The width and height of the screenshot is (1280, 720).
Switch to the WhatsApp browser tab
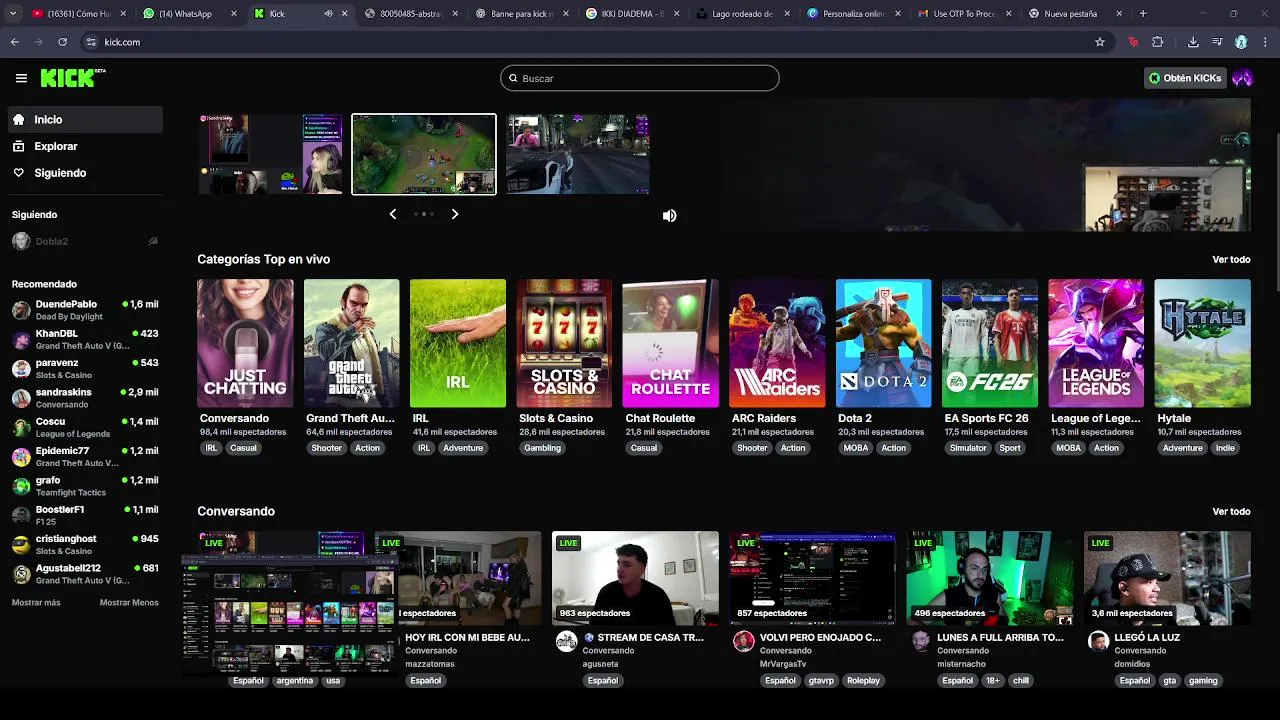click(x=190, y=14)
